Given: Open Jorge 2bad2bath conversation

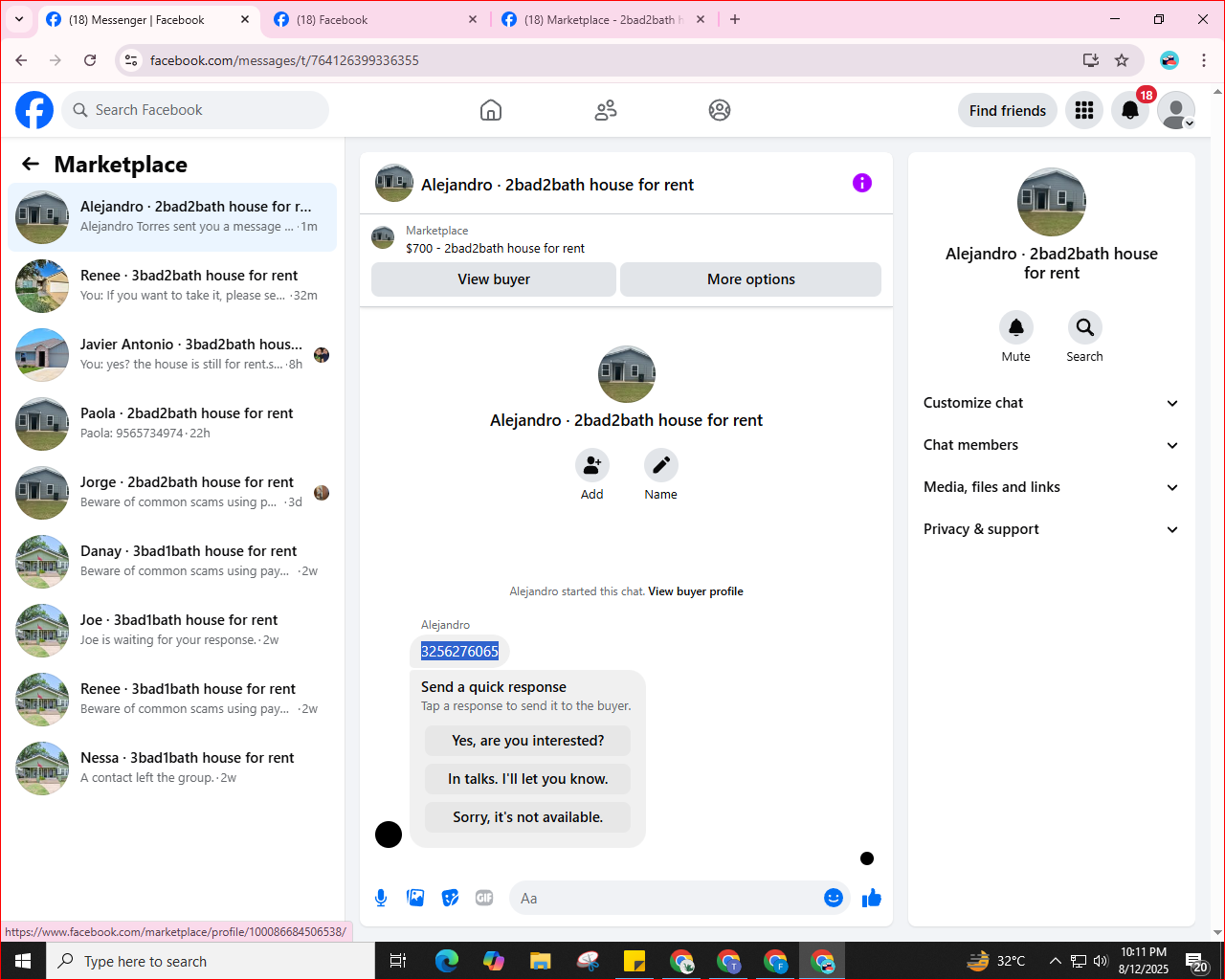Looking at the screenshot, I should (172, 493).
